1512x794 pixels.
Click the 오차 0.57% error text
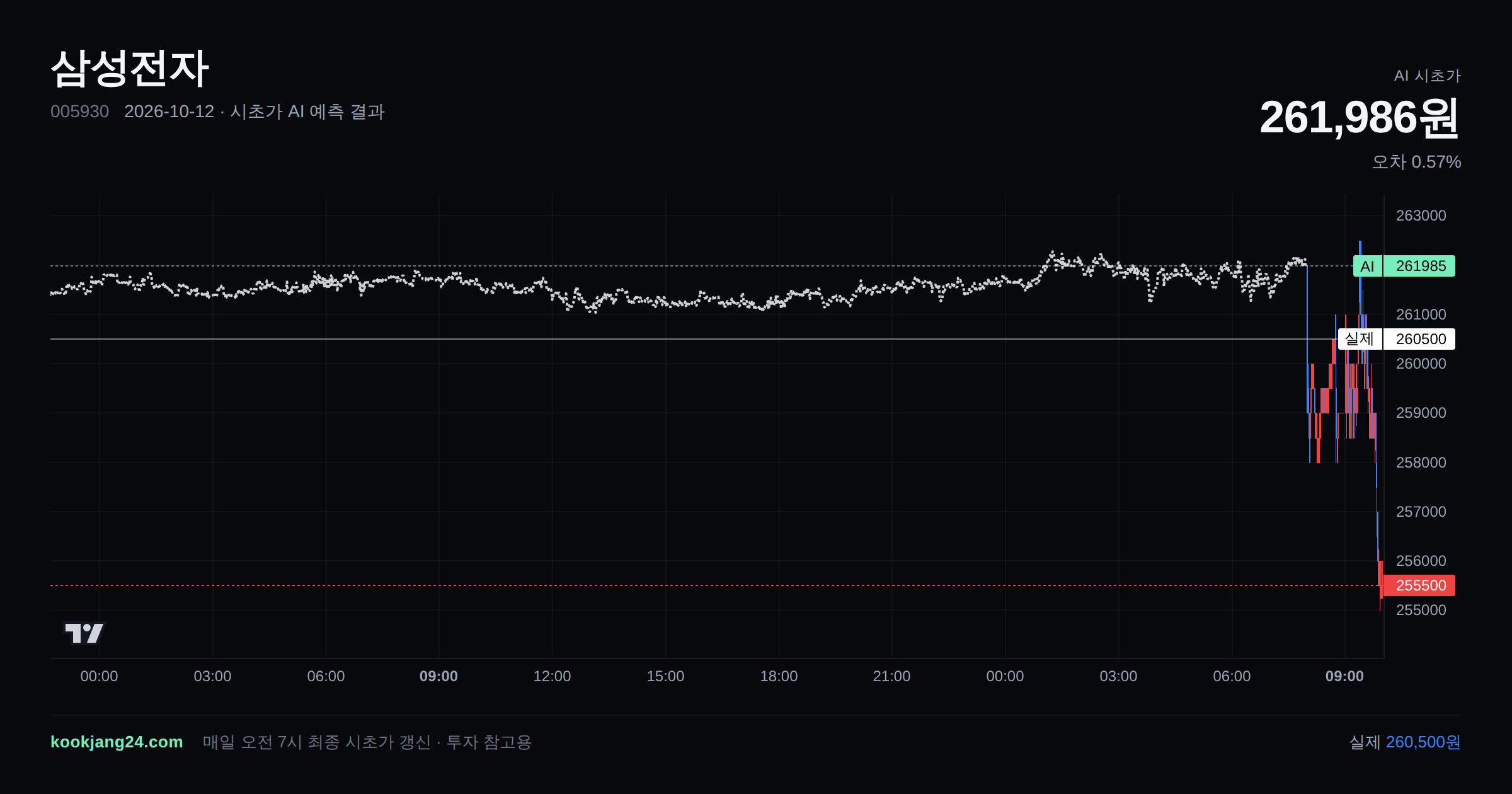(1416, 162)
